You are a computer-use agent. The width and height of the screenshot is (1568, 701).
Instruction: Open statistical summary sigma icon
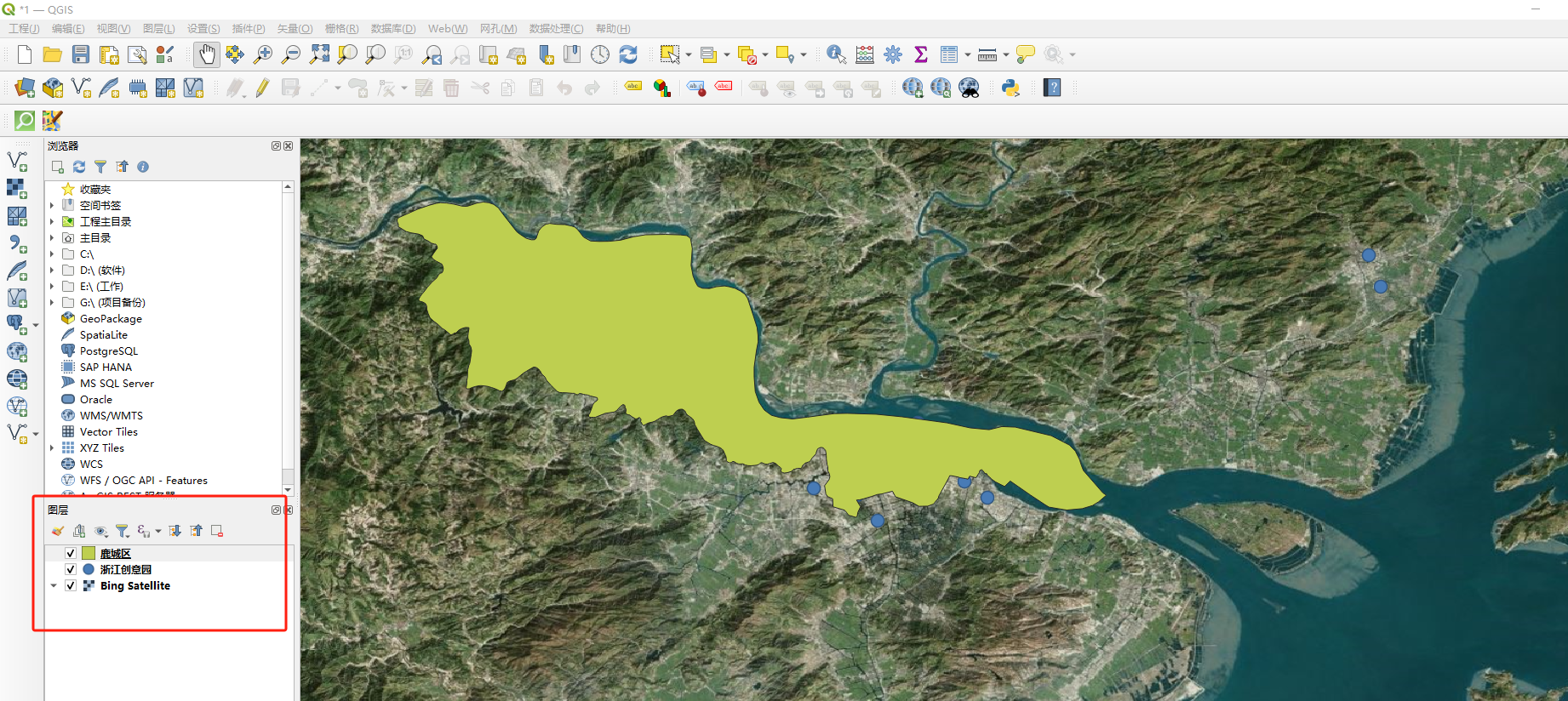click(921, 54)
